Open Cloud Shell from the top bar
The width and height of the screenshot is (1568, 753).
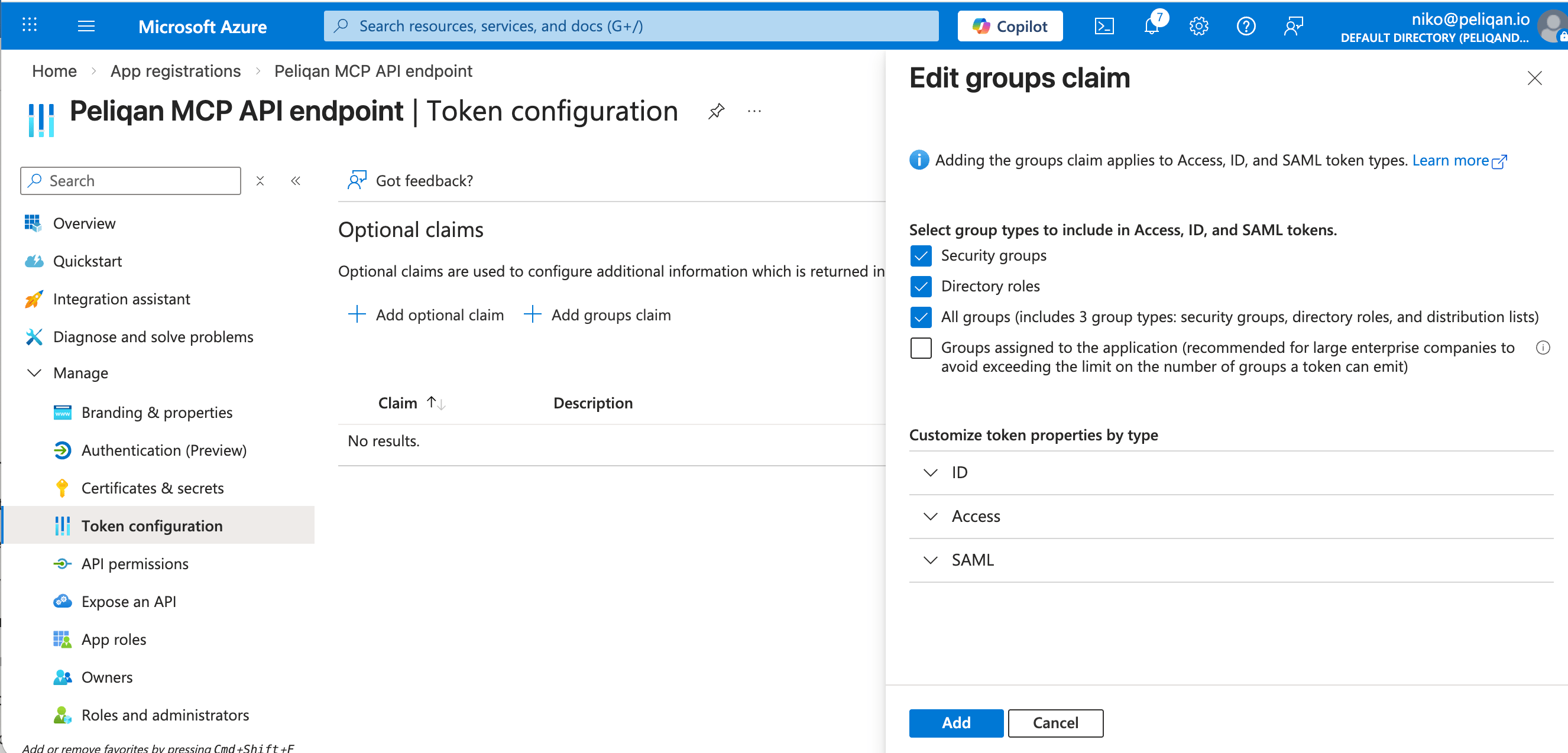point(1104,26)
